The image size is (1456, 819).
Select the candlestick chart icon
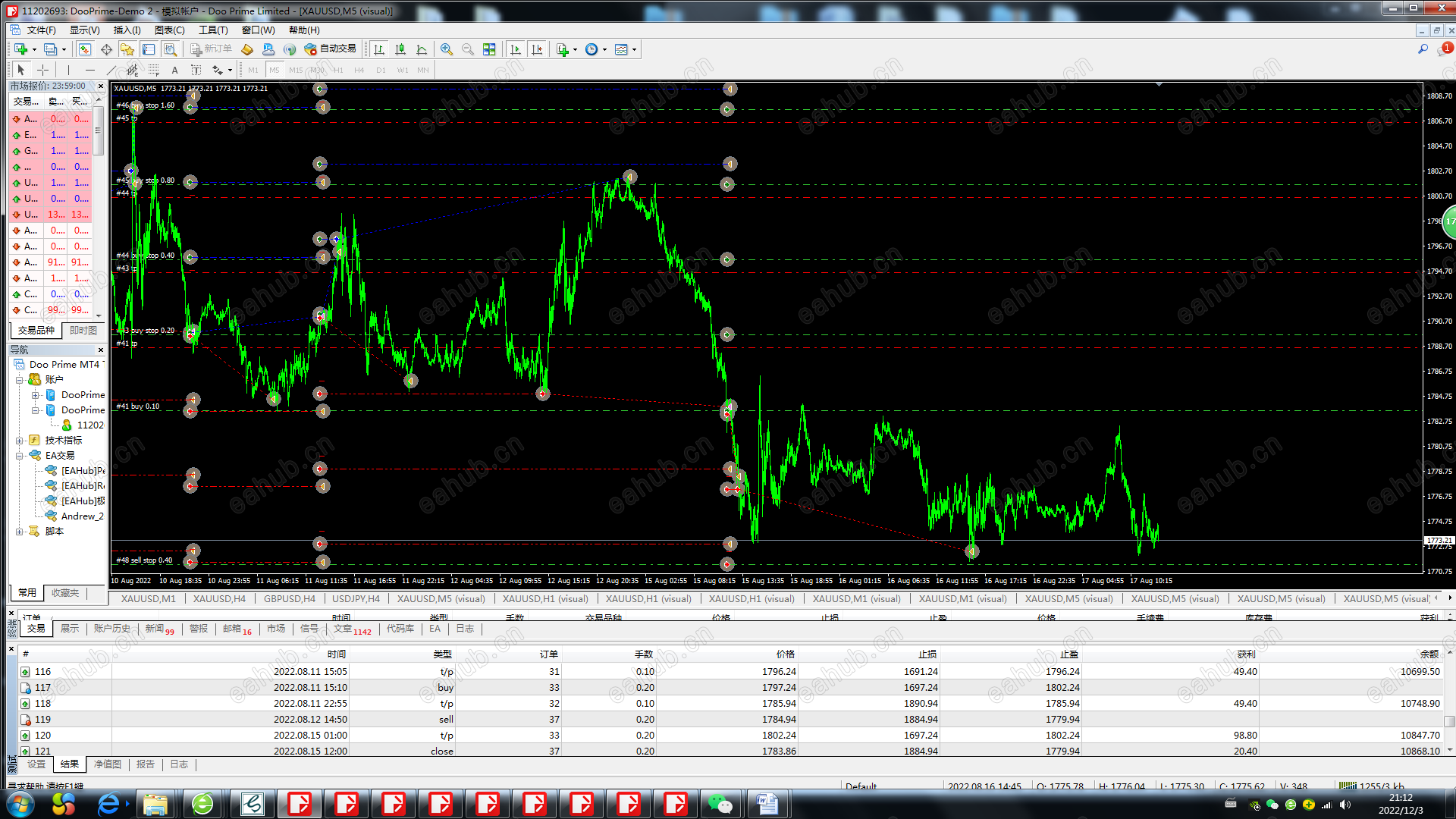(400, 49)
